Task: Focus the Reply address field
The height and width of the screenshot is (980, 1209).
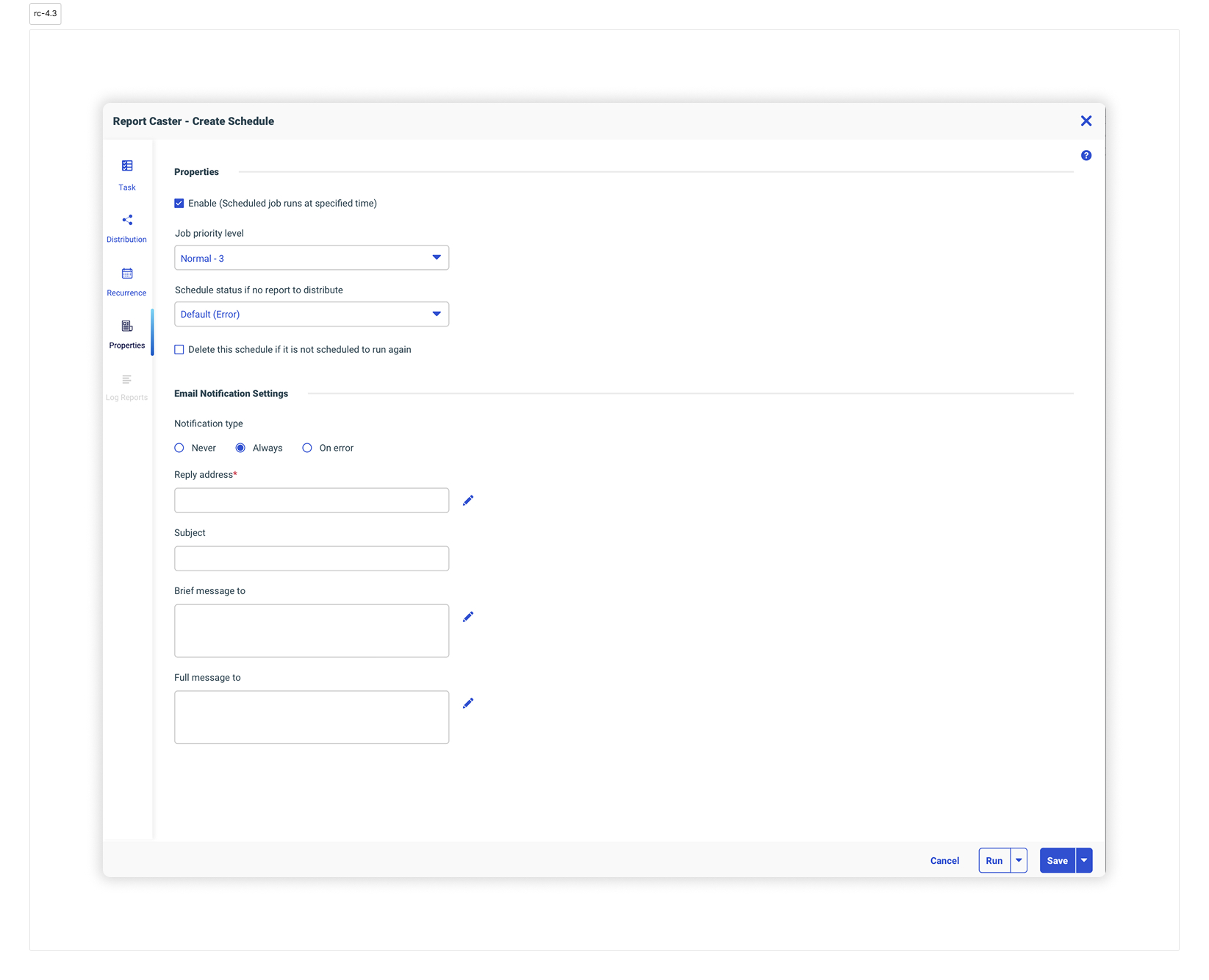Action: pyautogui.click(x=312, y=501)
